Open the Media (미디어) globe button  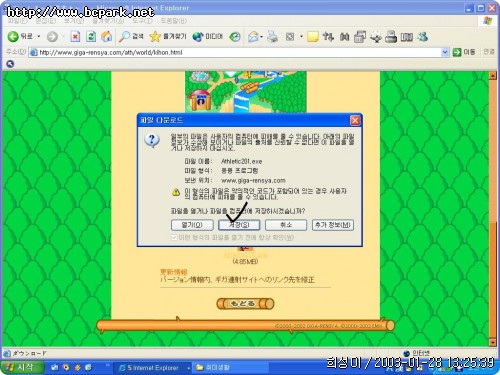coord(207,37)
